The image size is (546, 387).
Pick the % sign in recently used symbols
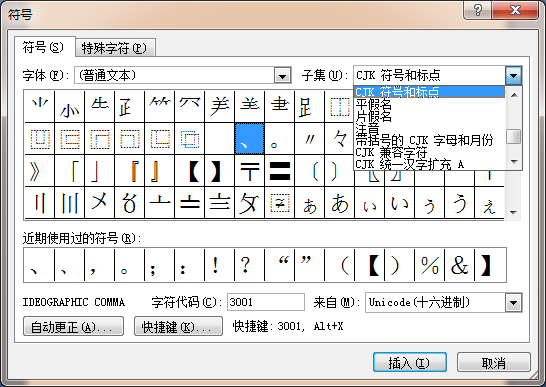click(x=429, y=265)
